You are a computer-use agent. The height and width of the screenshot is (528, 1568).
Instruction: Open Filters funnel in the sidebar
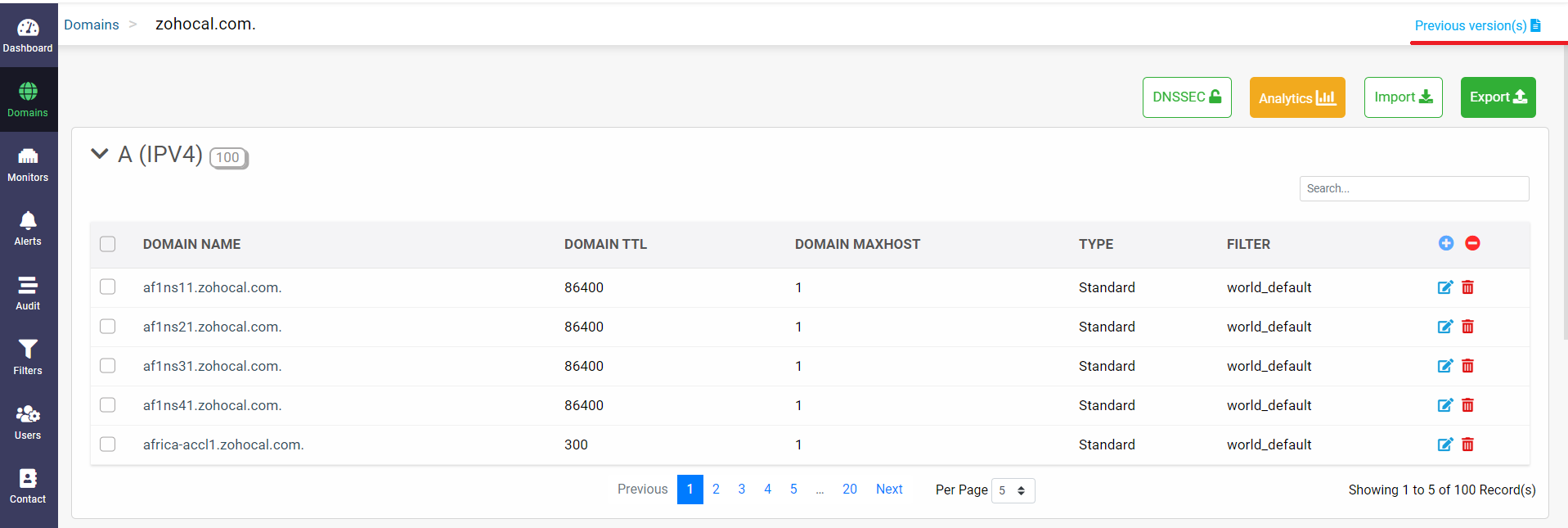(28, 358)
